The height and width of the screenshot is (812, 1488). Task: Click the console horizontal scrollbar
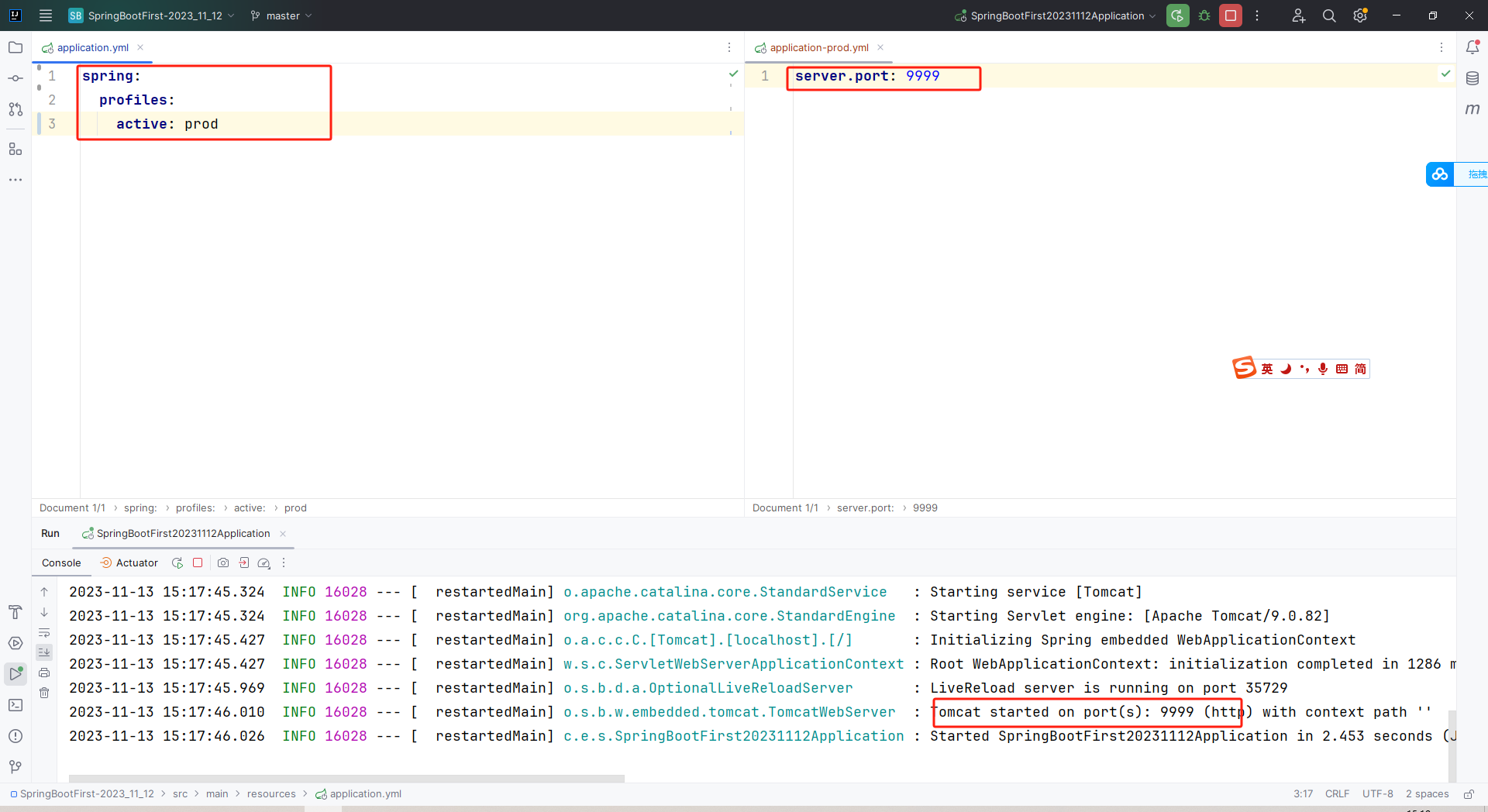pyautogui.click(x=346, y=778)
